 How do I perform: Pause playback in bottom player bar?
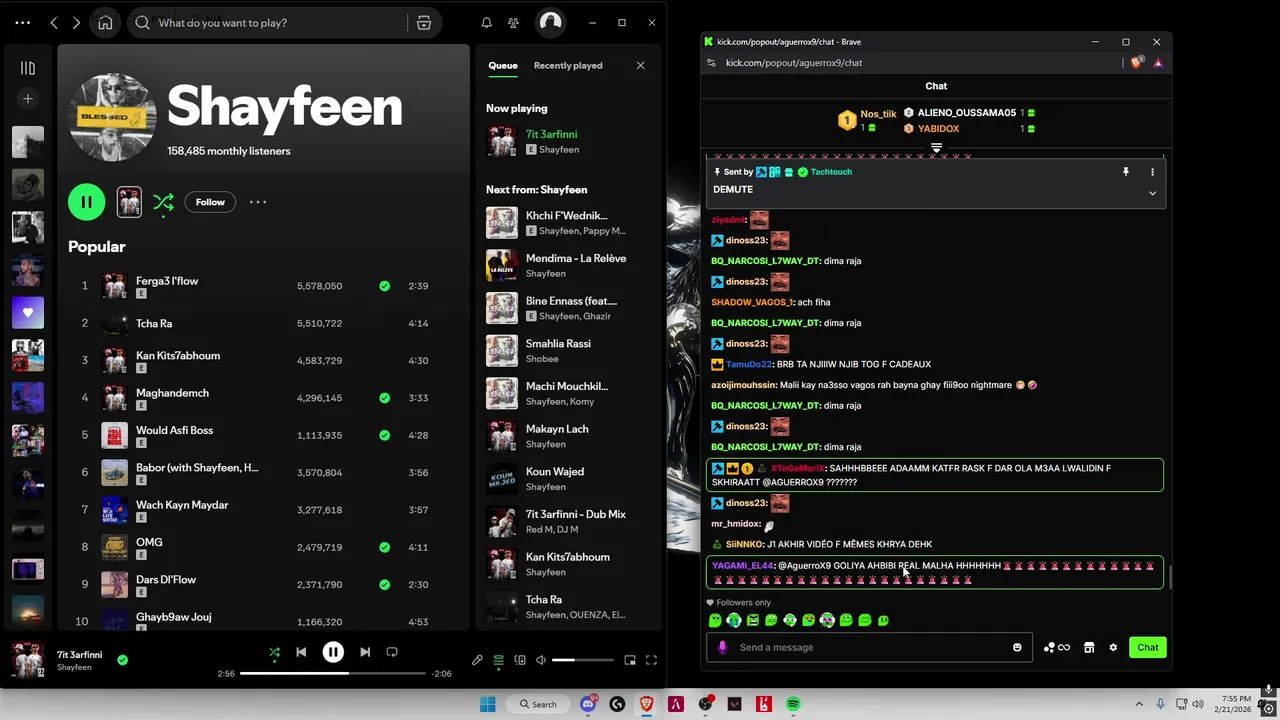333,652
